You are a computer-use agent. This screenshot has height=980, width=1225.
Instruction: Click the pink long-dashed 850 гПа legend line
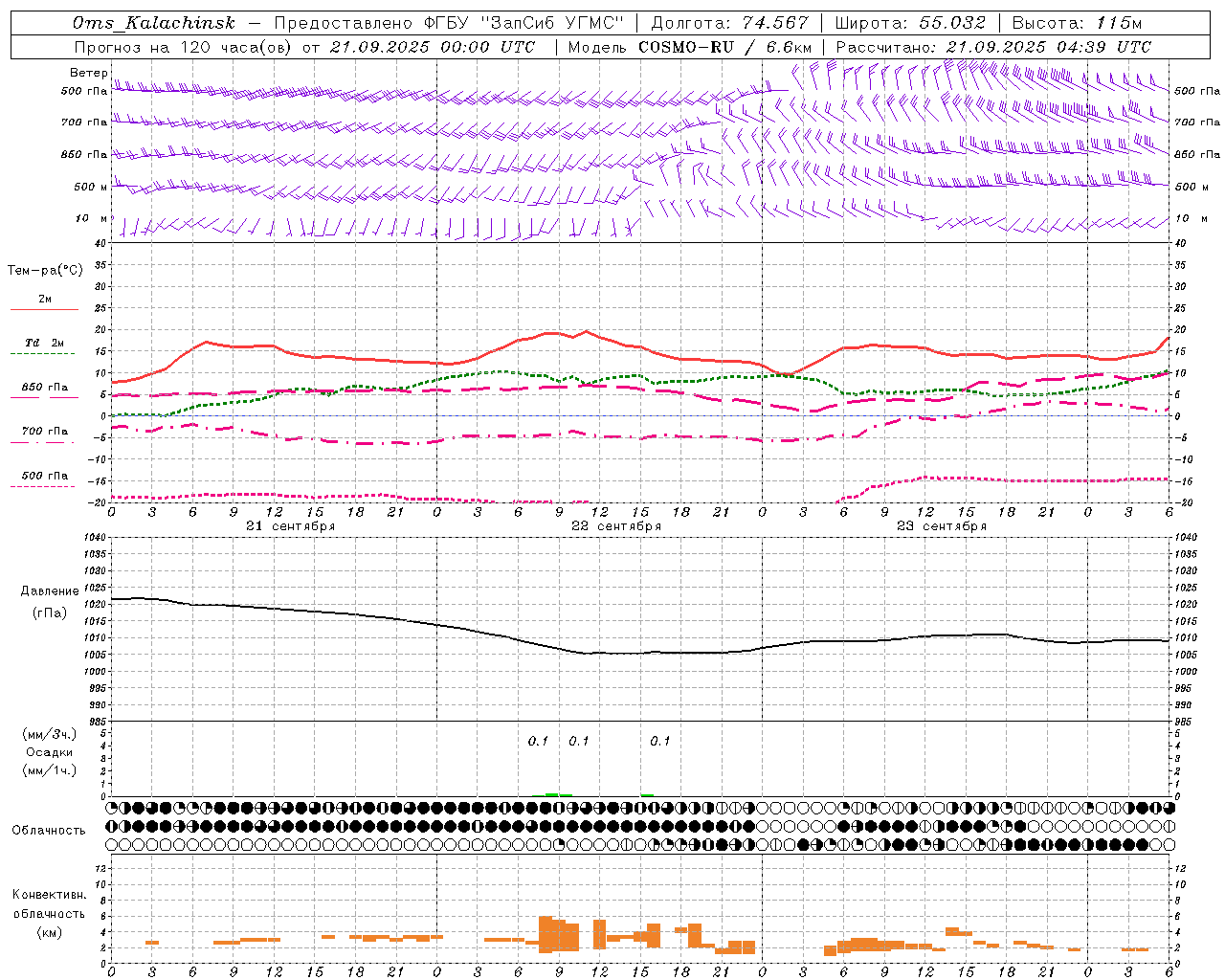coord(44,397)
